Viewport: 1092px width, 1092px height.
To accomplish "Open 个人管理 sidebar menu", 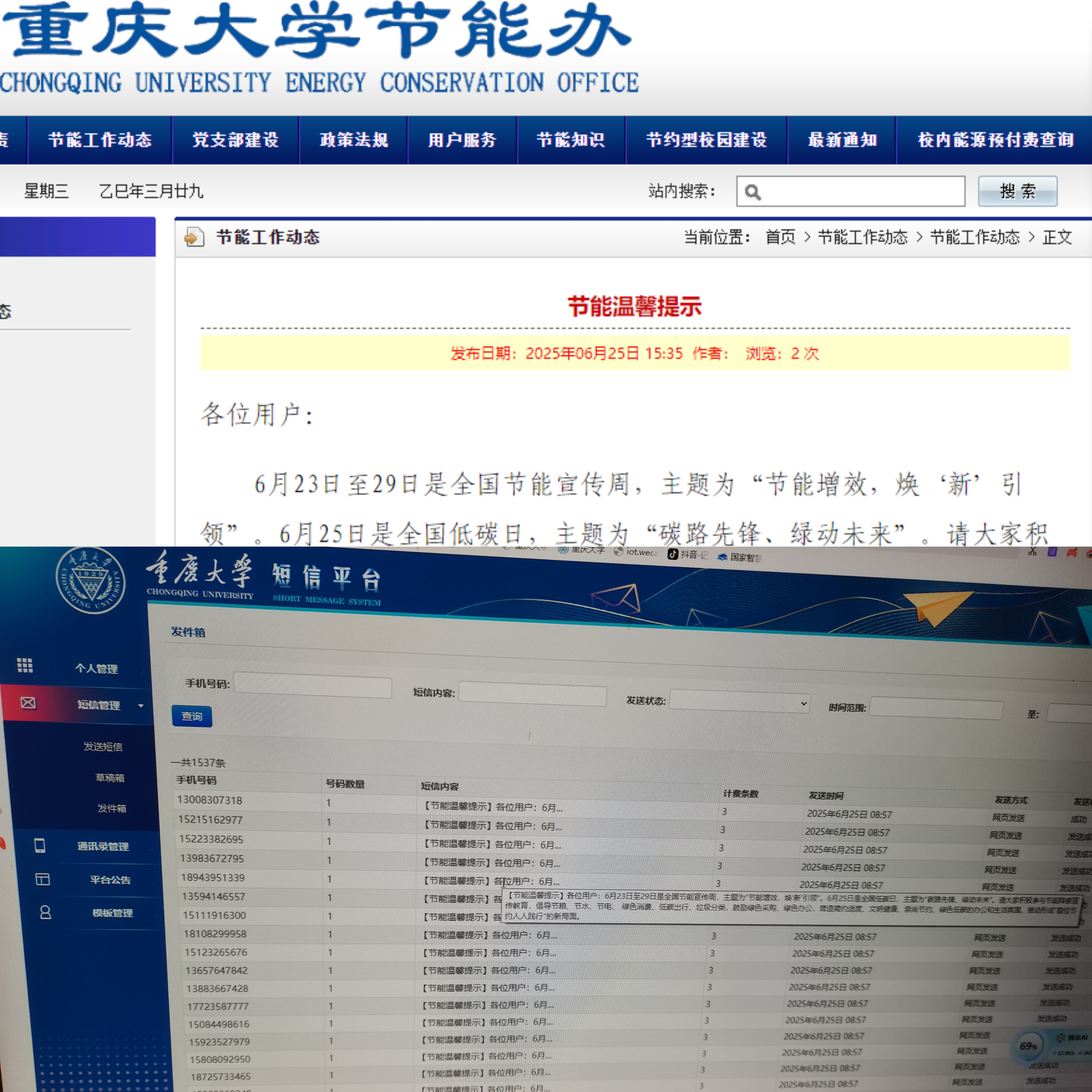I will [97, 669].
